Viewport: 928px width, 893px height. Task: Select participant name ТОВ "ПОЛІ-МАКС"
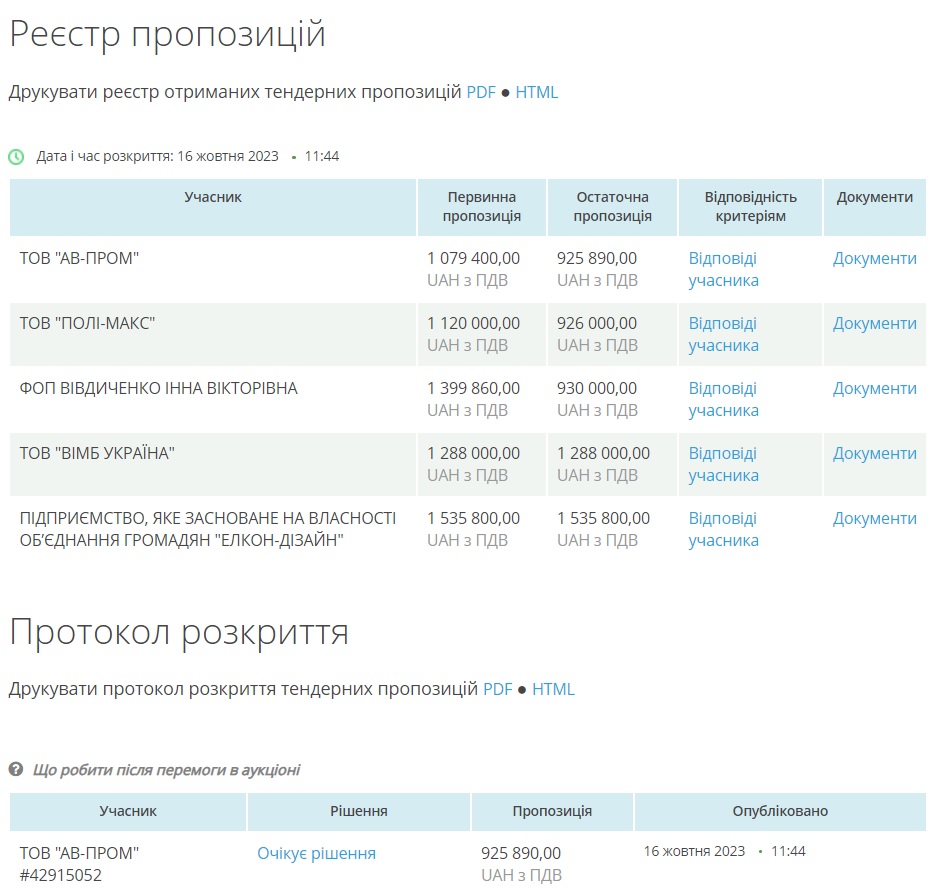(x=87, y=324)
